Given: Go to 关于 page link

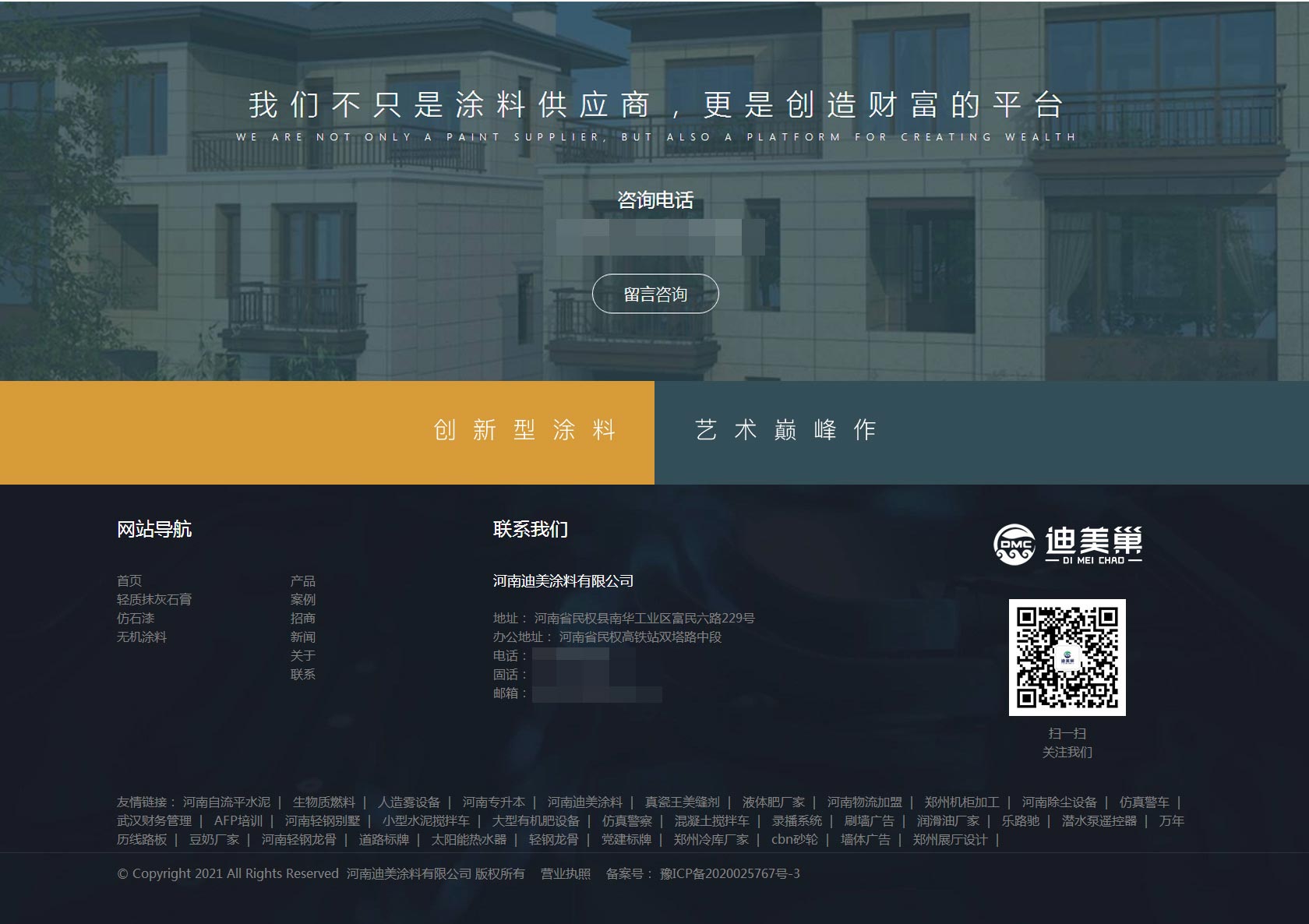Looking at the screenshot, I should pos(303,655).
